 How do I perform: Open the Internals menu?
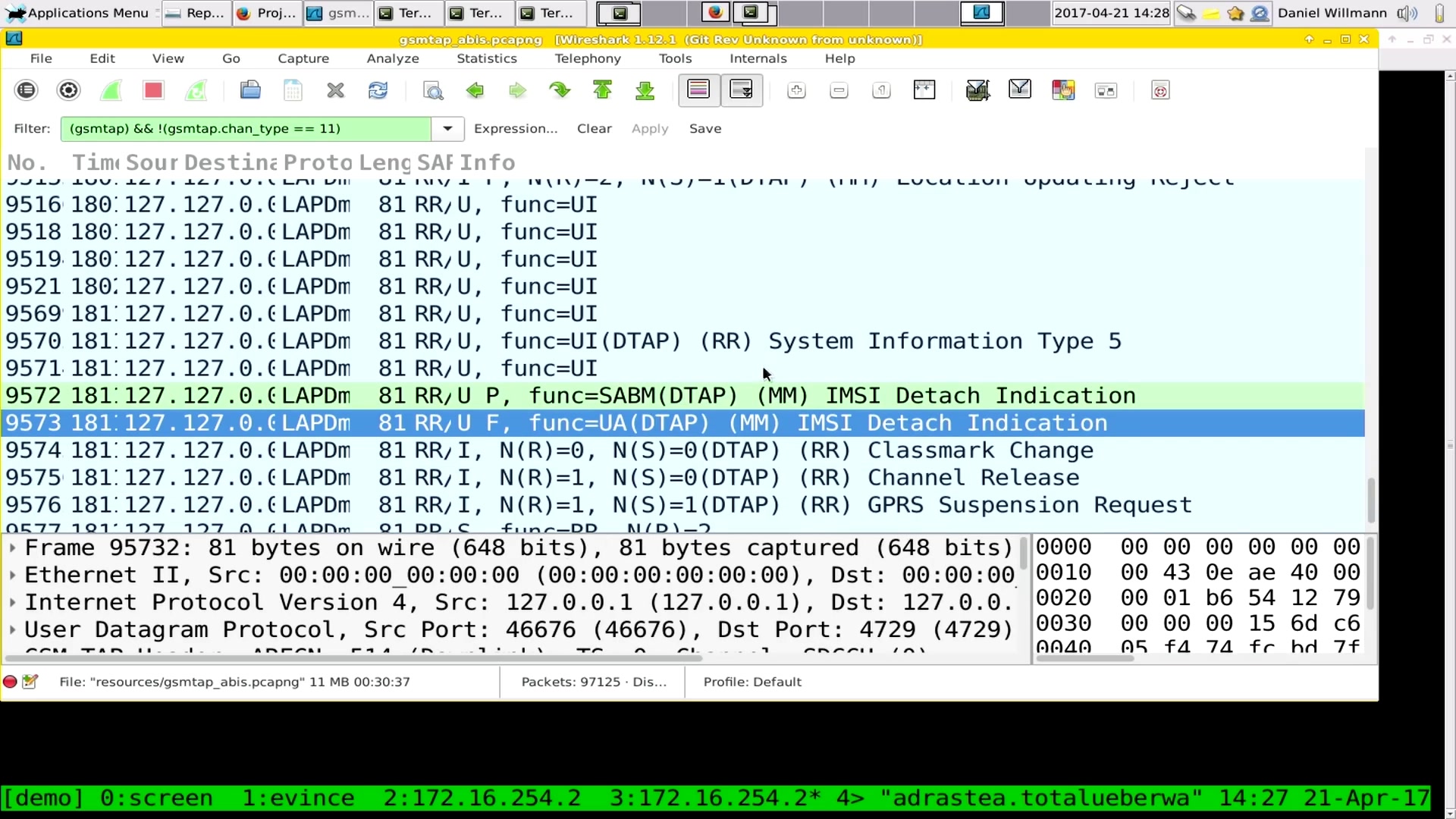(x=758, y=58)
